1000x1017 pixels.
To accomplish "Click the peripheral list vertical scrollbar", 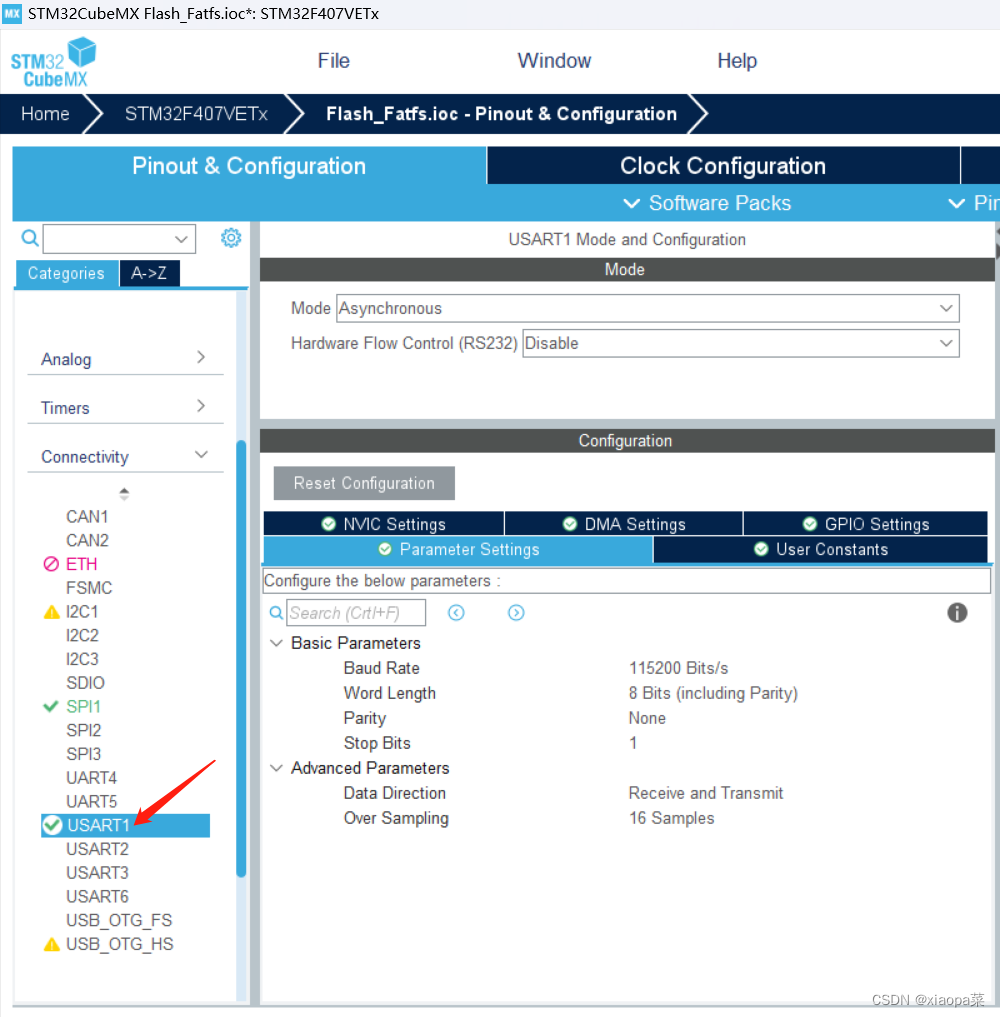I will click(241, 658).
